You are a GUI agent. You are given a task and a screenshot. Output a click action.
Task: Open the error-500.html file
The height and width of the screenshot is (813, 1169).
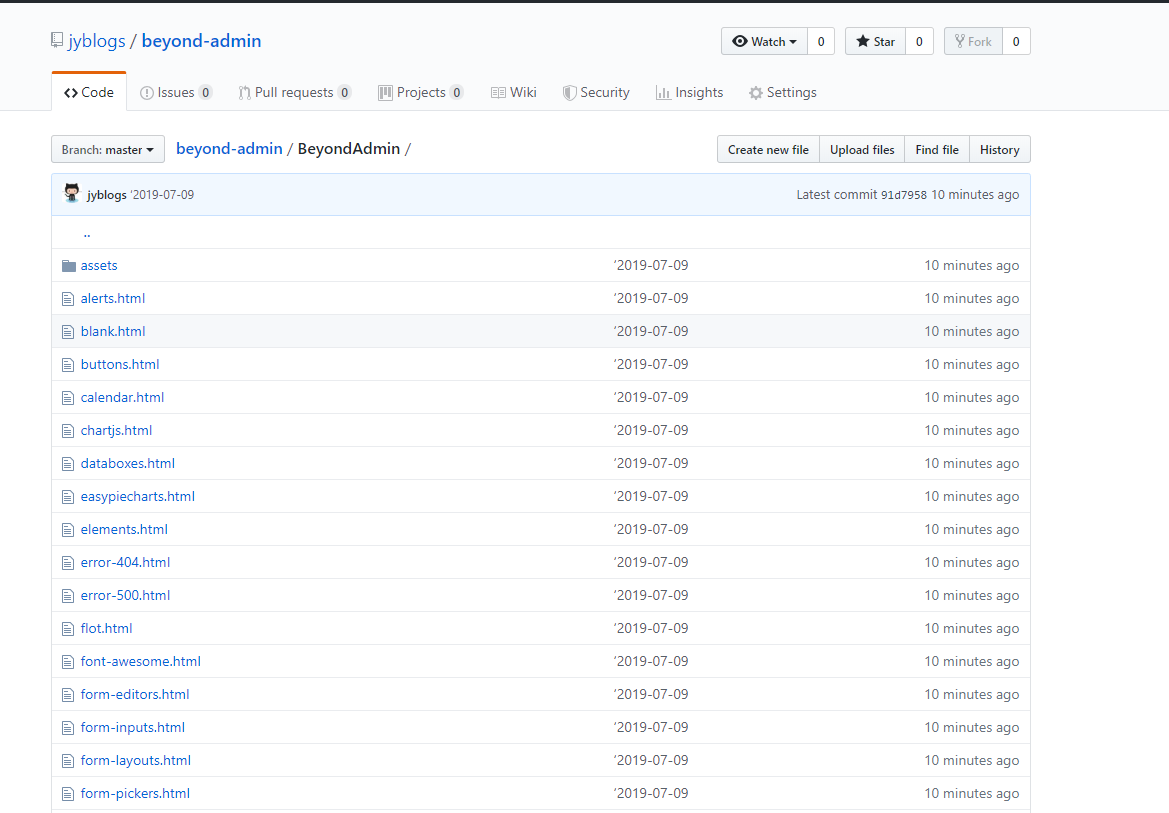125,595
